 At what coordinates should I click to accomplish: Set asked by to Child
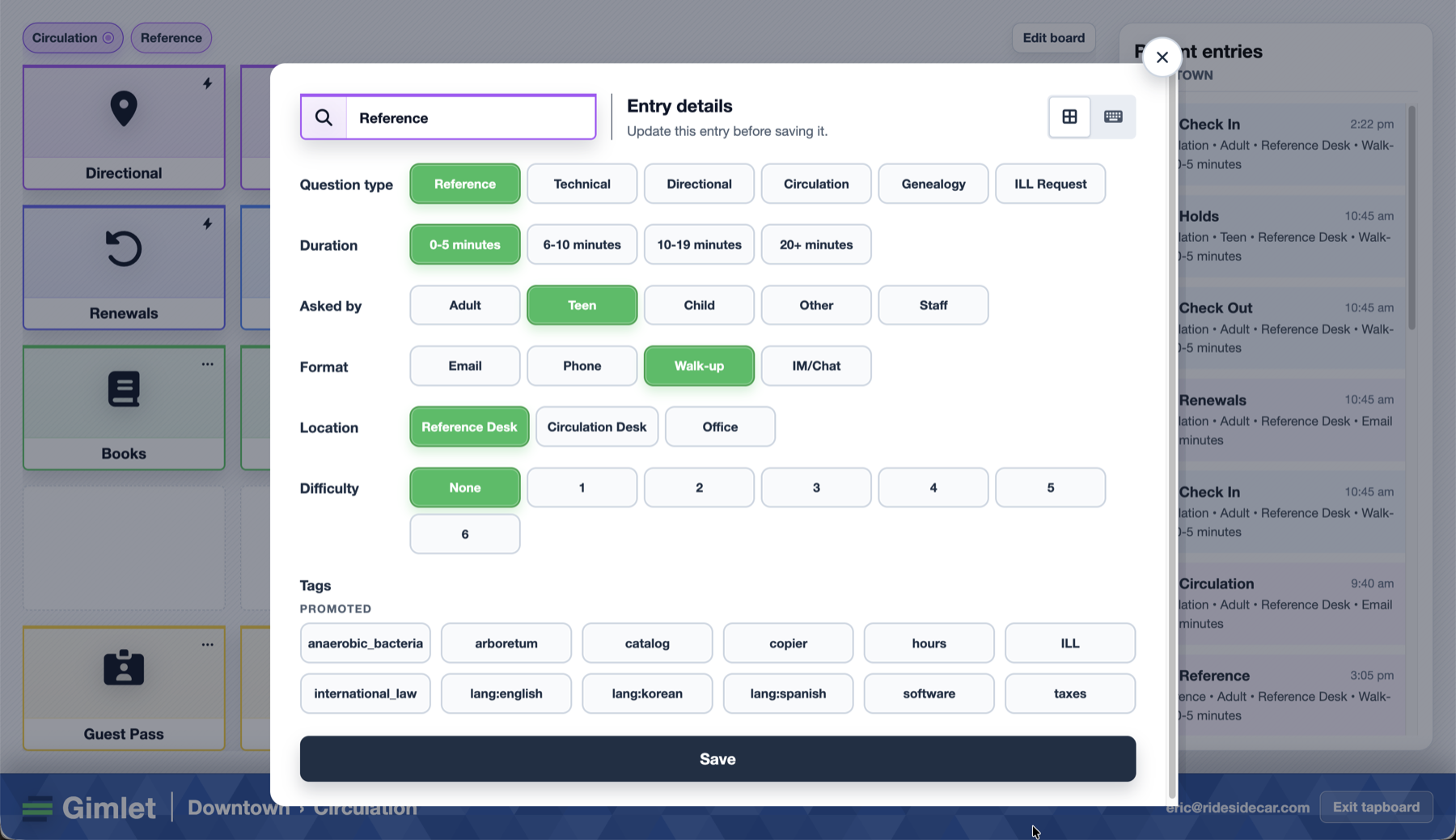click(699, 305)
